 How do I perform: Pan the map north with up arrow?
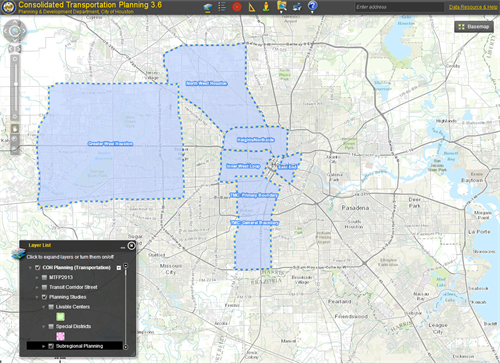click(15, 22)
